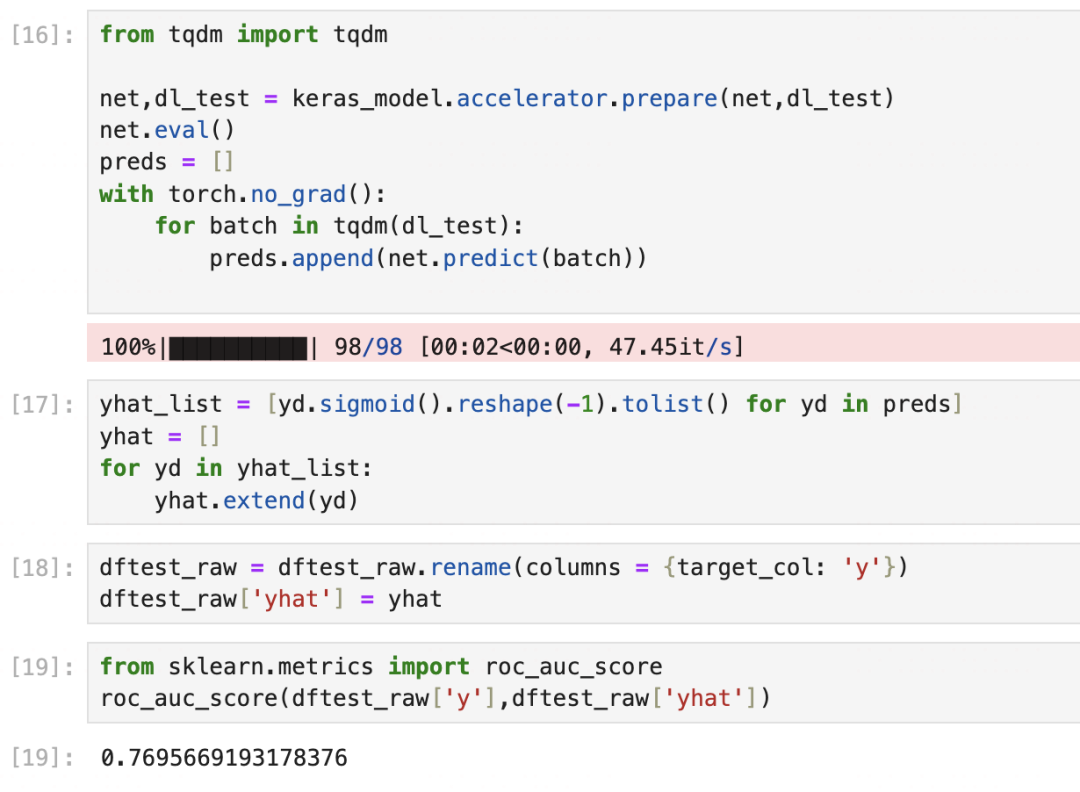Screen dimensions: 1080x792
Task: Click the yhat.extend(yd) line
Action: (256, 500)
